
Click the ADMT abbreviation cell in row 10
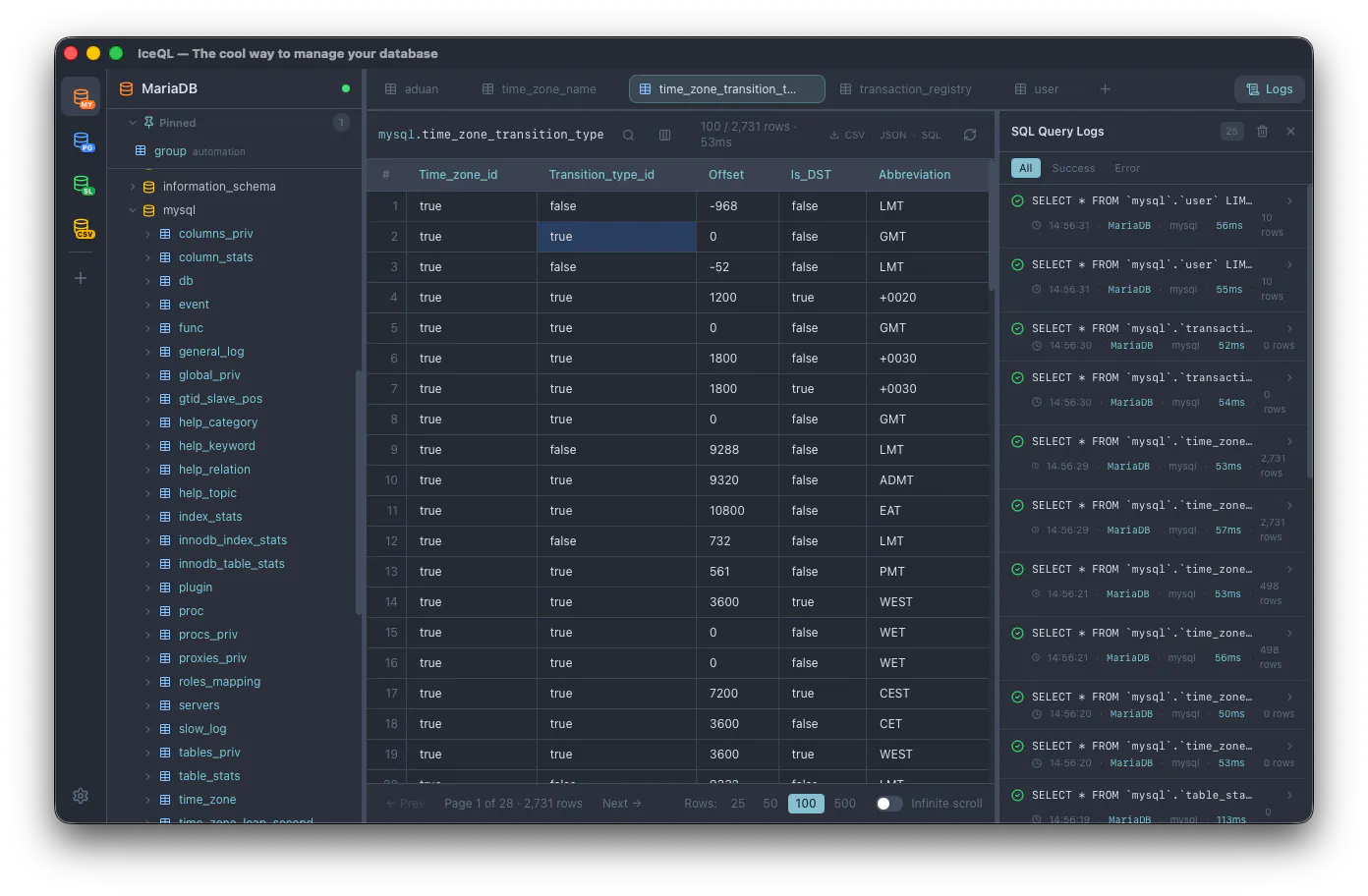click(x=928, y=480)
